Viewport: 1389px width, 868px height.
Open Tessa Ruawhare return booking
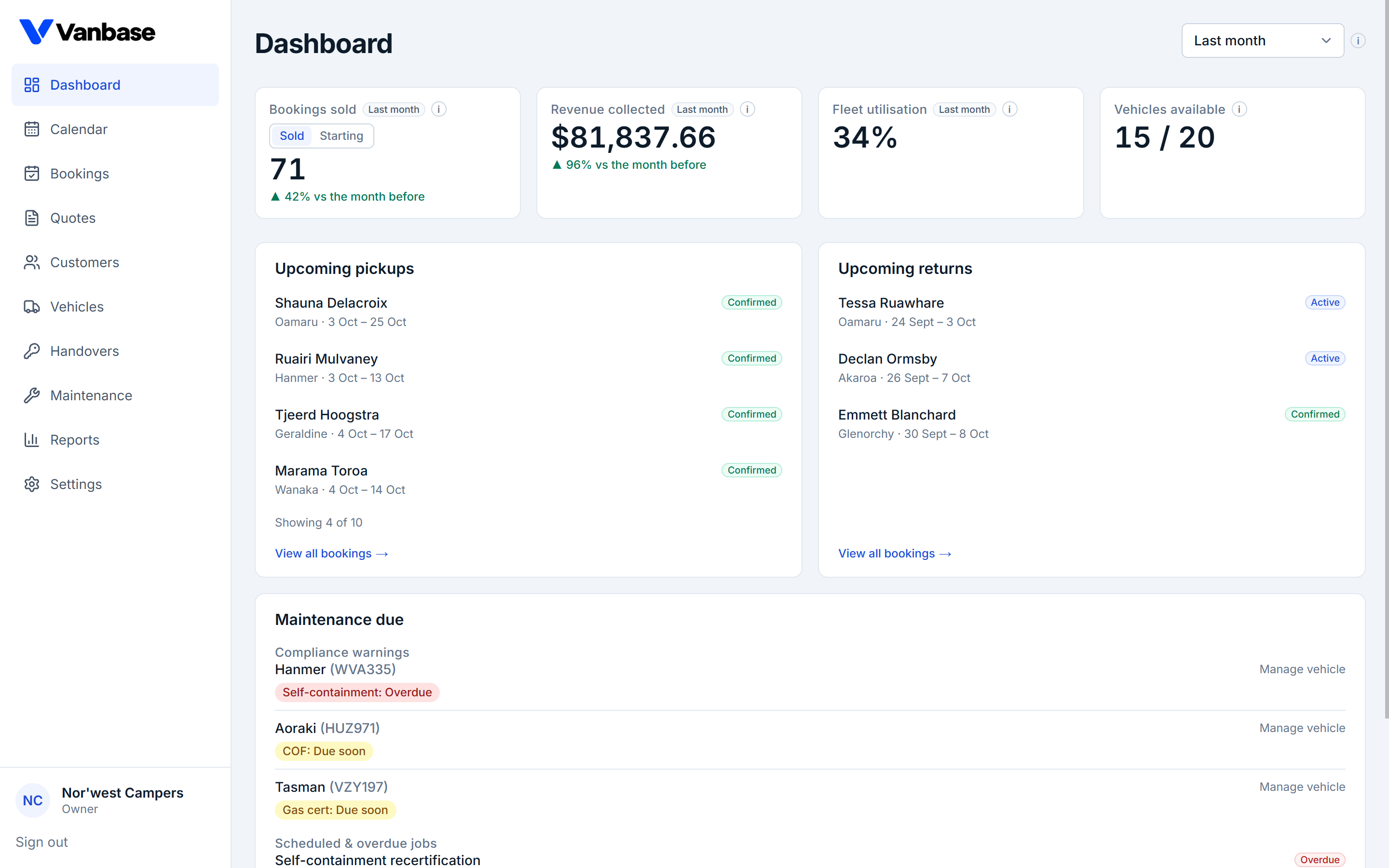tap(1092, 312)
